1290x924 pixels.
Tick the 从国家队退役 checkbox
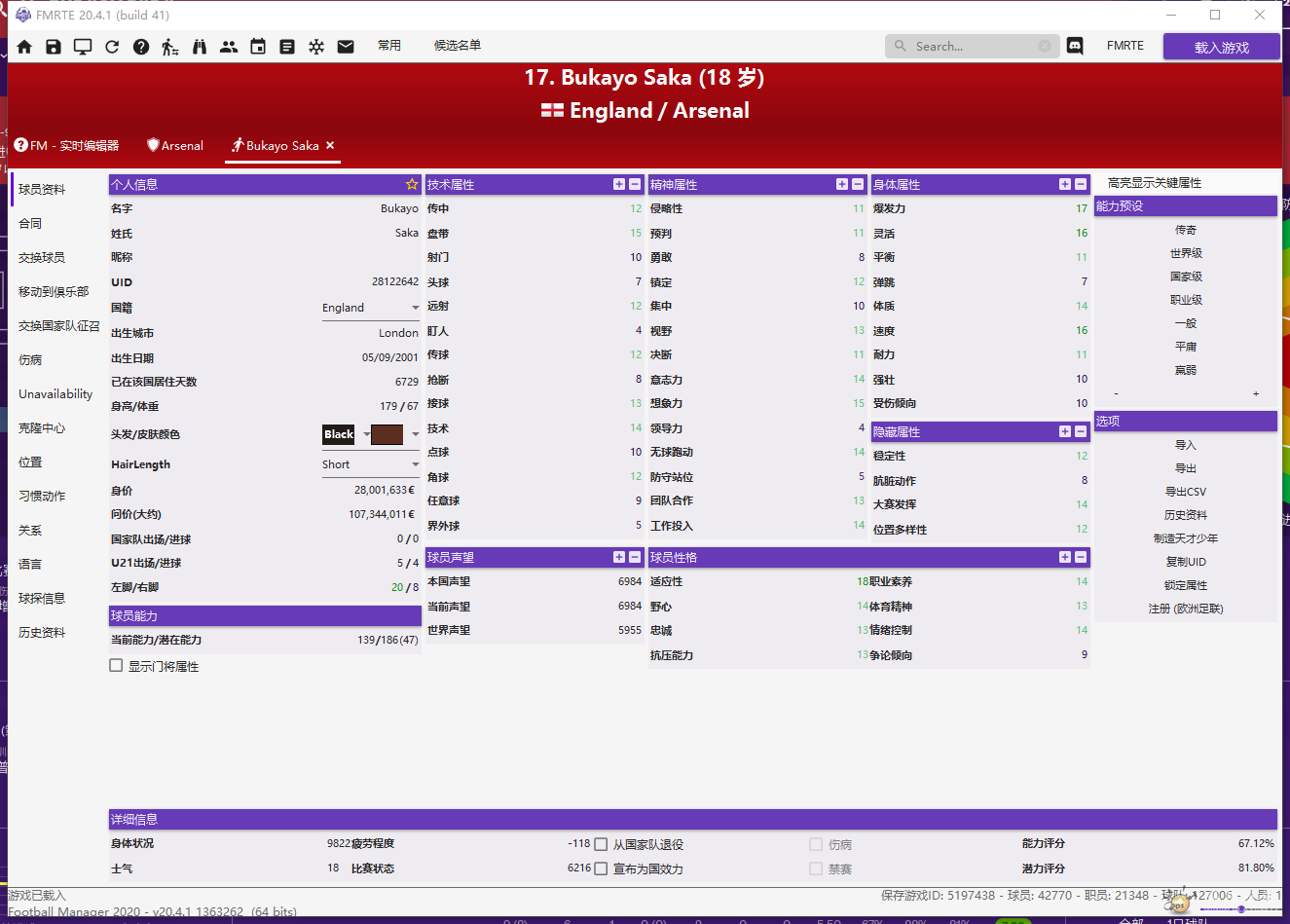(x=601, y=844)
